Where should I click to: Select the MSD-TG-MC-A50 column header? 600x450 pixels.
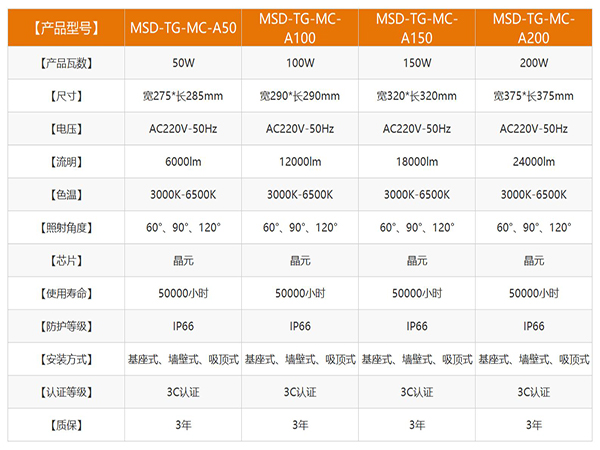click(183, 28)
